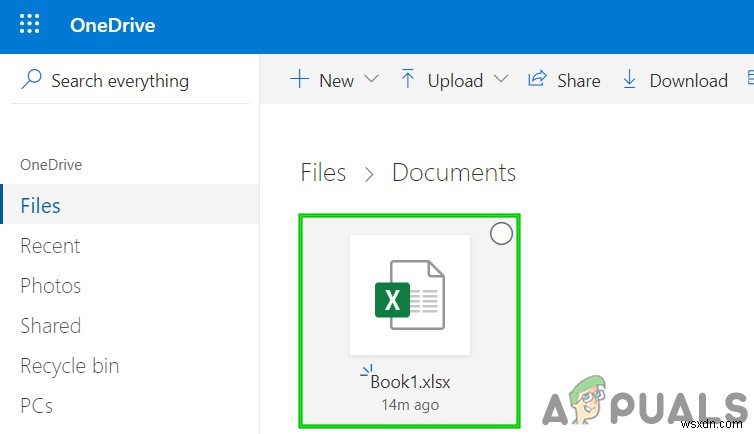Viewport: 754px width, 434px height.
Task: Expand the Upload dropdown chevron
Action: coord(501,79)
